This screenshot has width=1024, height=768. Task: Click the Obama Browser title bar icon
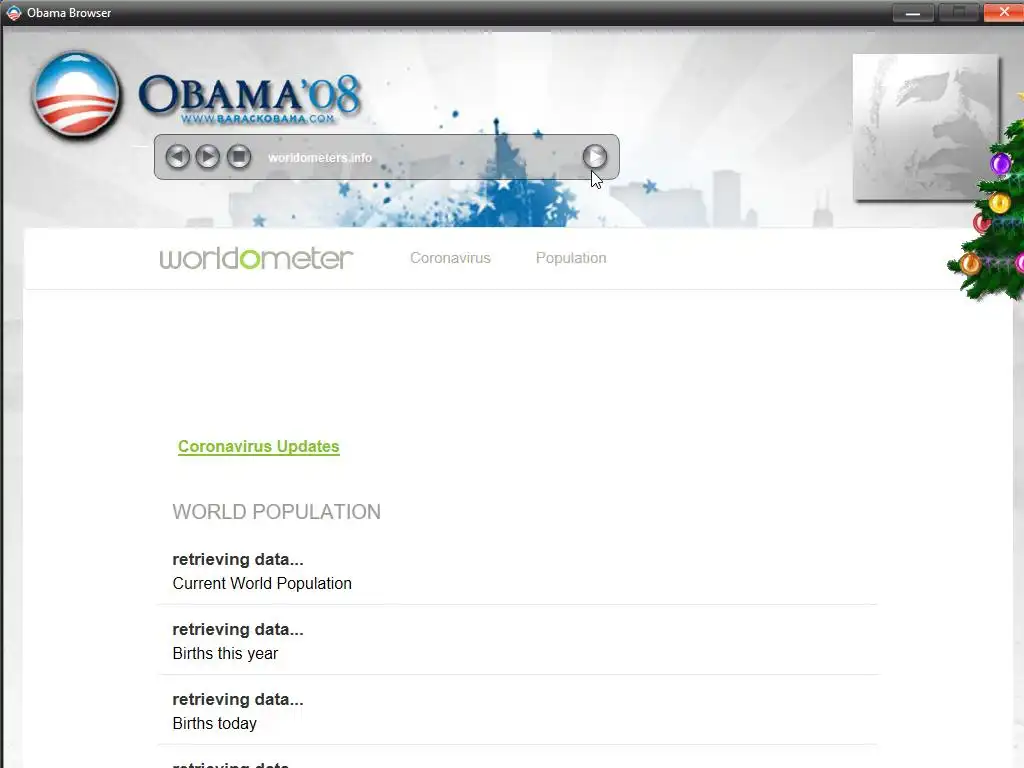[13, 12]
